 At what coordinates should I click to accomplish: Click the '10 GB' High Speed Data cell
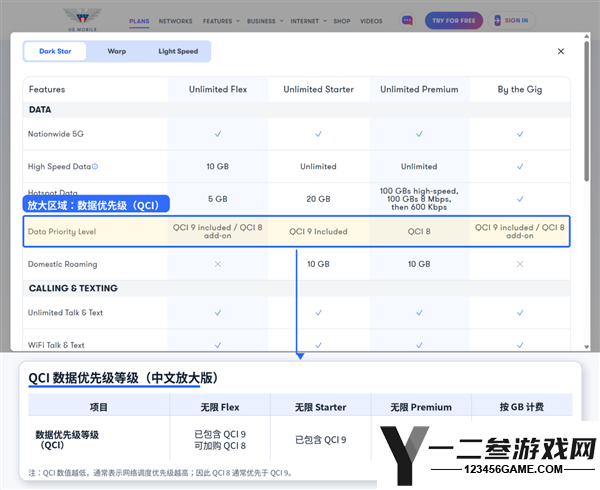tap(218, 166)
